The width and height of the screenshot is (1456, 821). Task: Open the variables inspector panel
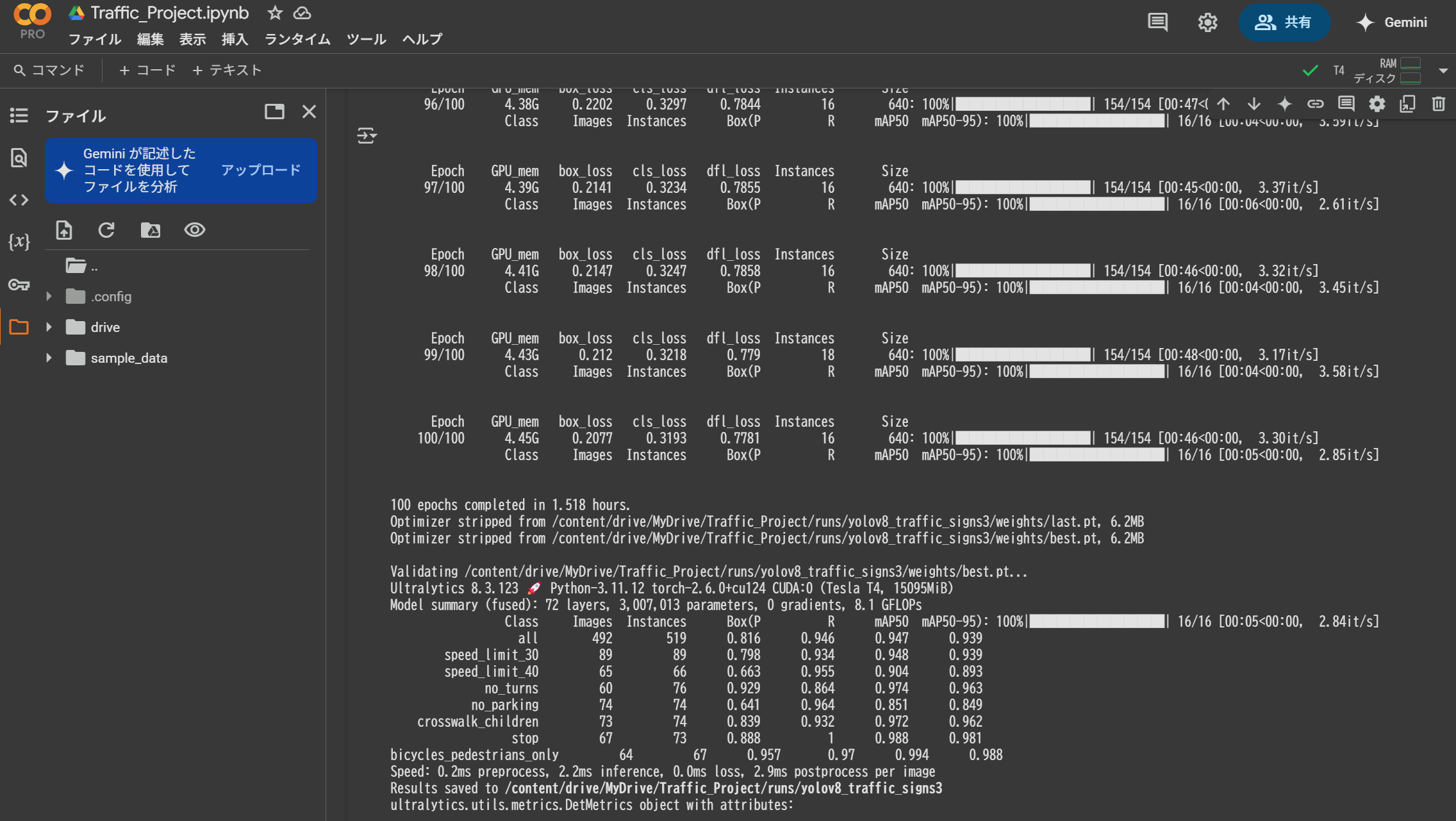19,242
